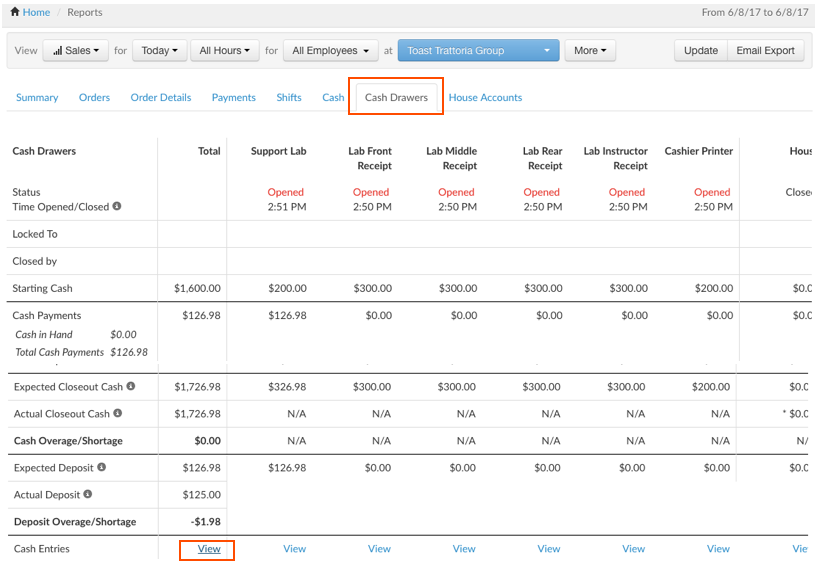Screen dimensions: 815x565
Task: Expand the Today date range dropdown
Action: [160, 51]
